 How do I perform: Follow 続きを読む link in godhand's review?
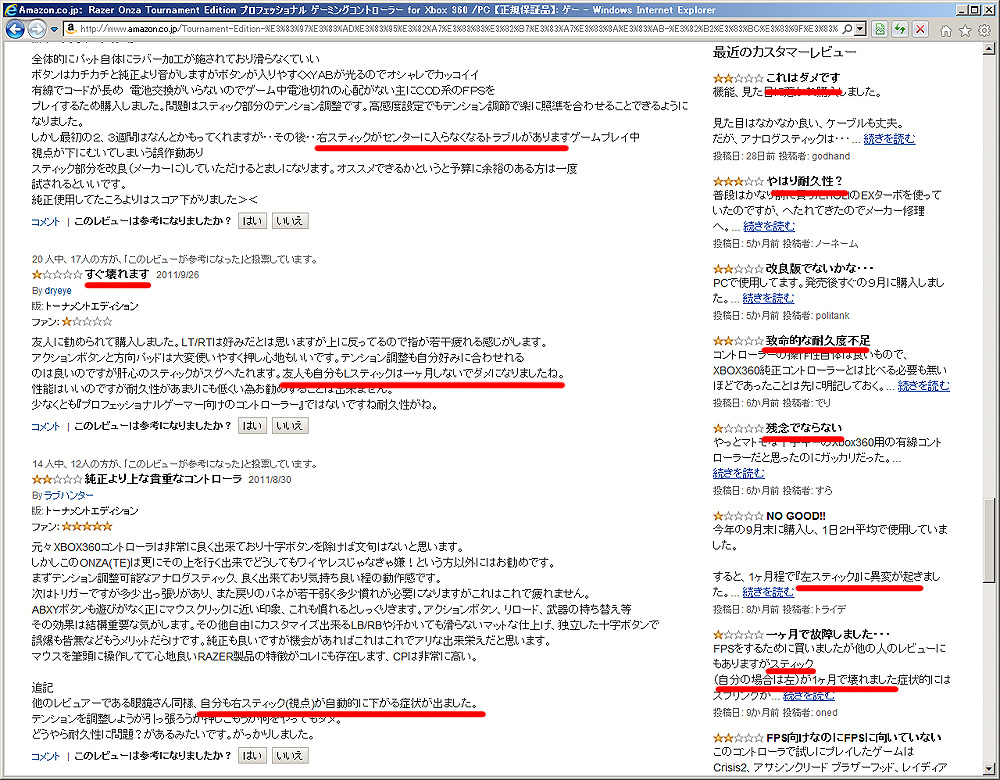click(890, 138)
